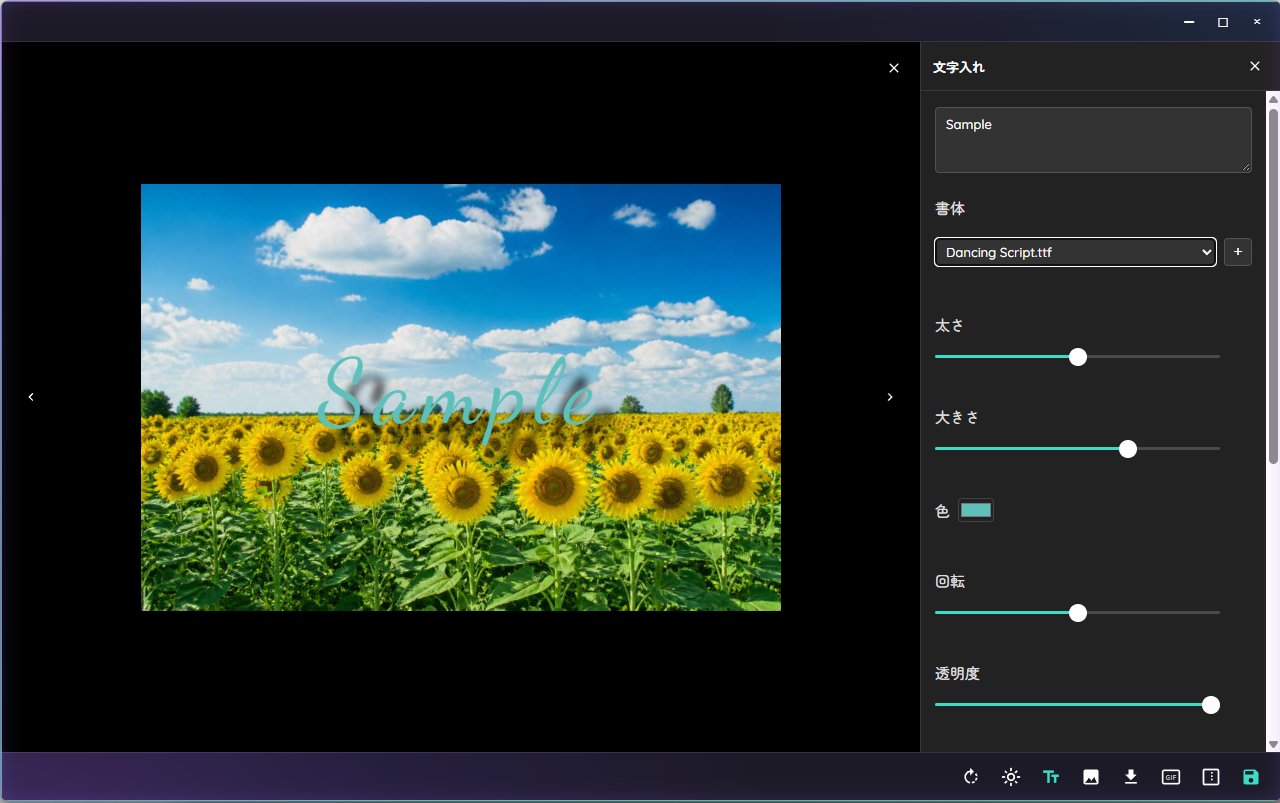Click the Sample text input box
1280x803 pixels.
point(1093,140)
